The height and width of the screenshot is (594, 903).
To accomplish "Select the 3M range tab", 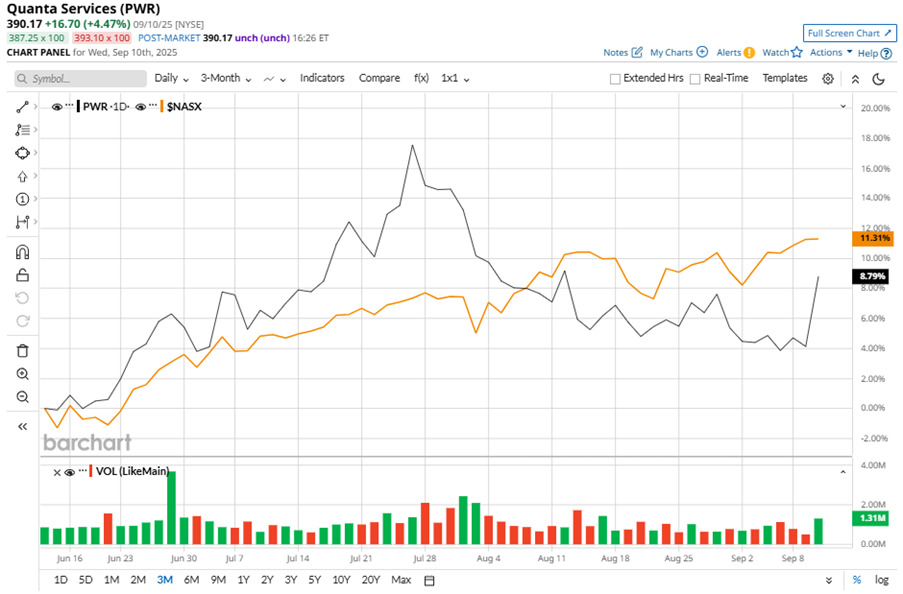I will [x=165, y=580].
